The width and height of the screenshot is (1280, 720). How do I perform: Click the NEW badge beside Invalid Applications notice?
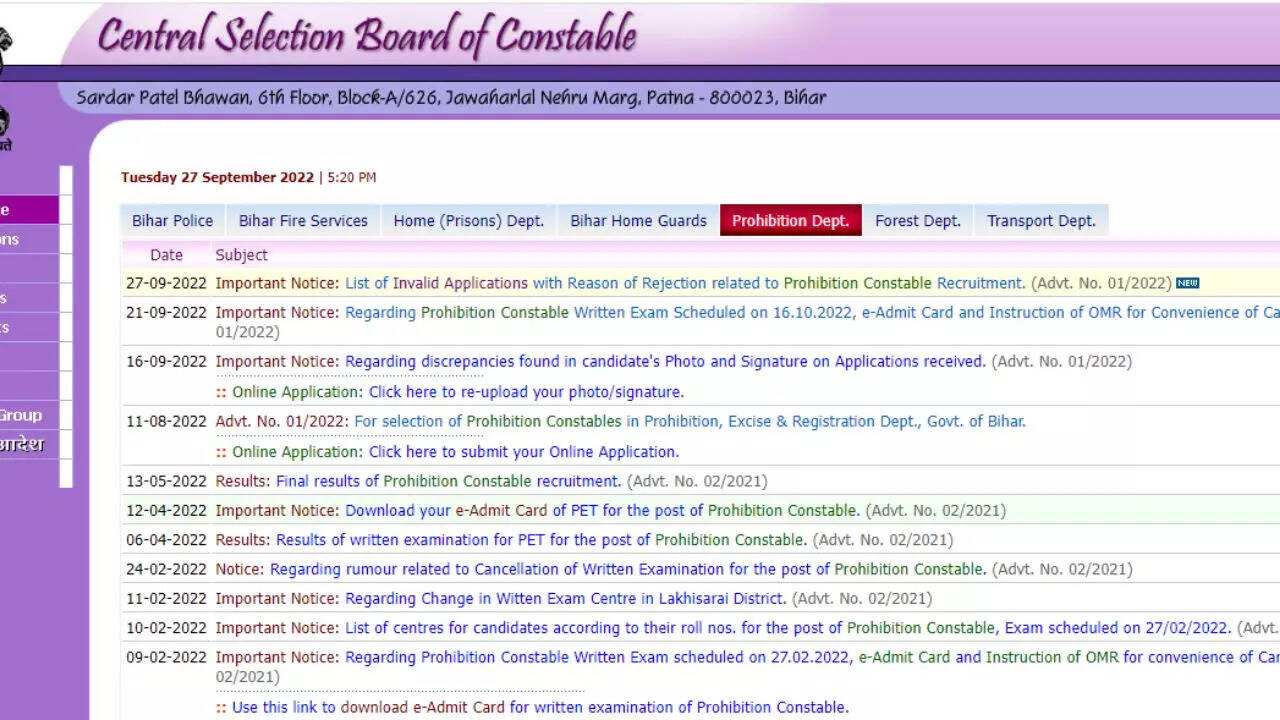(x=1187, y=283)
